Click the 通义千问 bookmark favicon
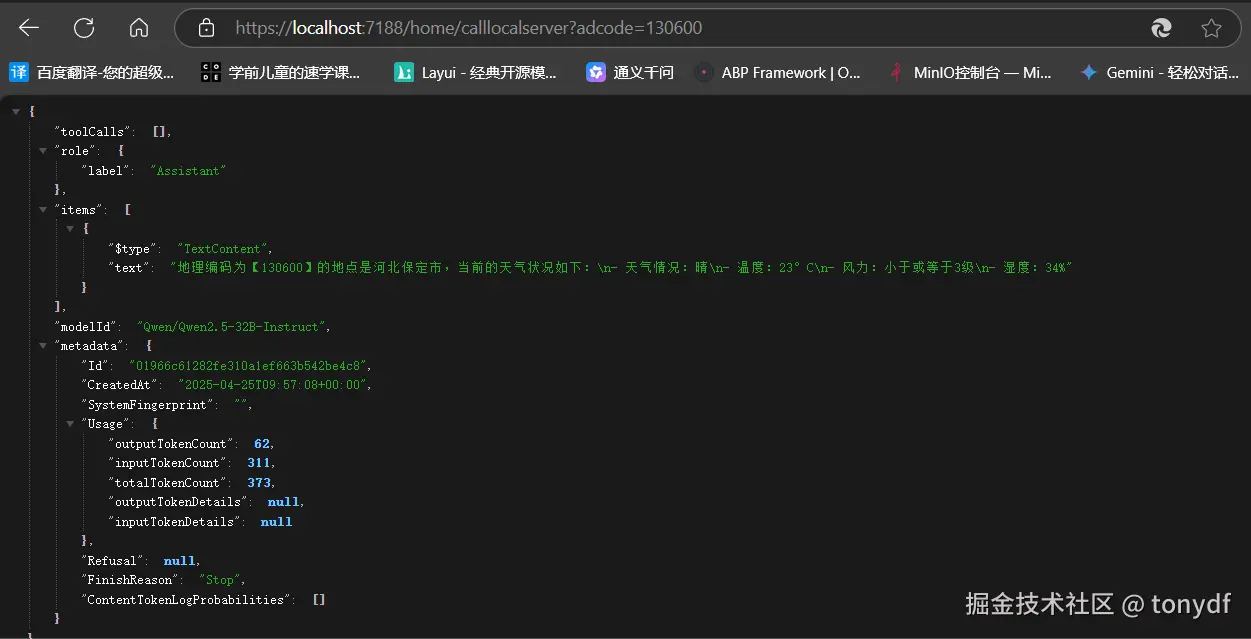The image size is (1251, 639). point(596,72)
